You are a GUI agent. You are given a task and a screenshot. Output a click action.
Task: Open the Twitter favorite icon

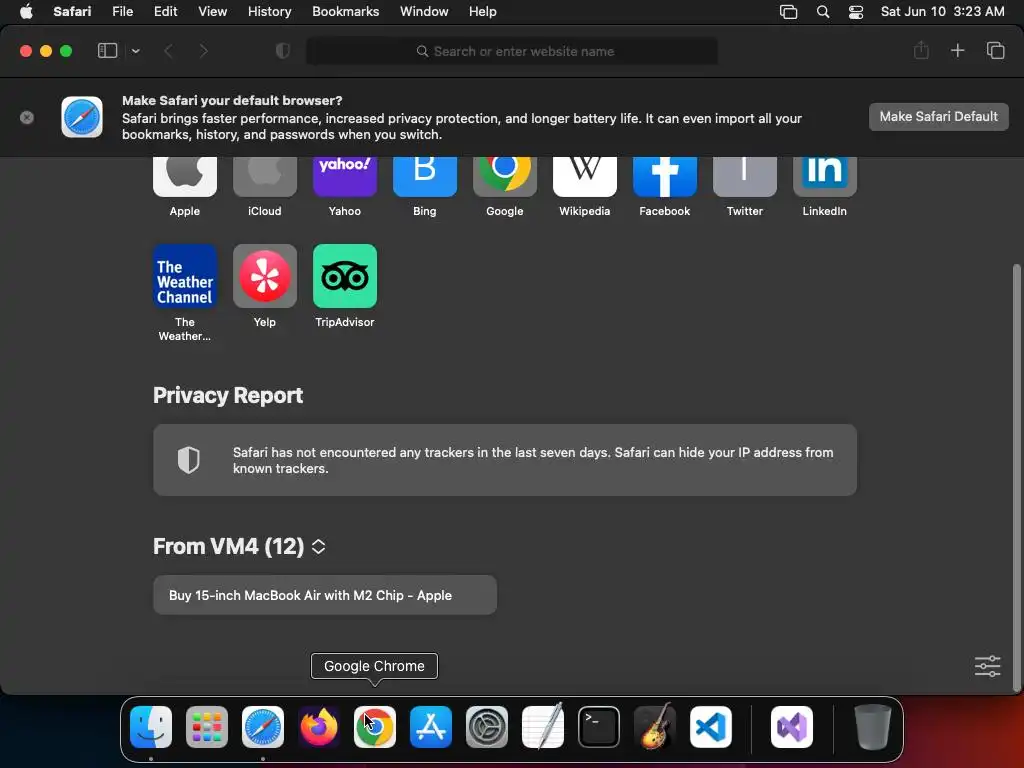click(x=744, y=176)
